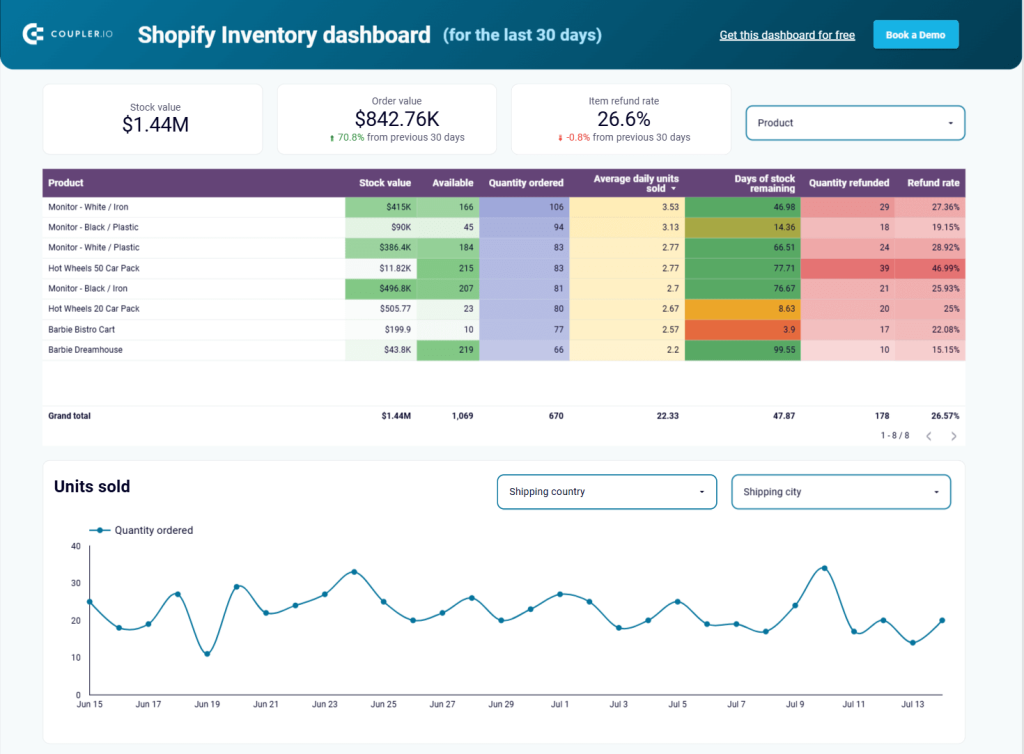
Task: Click the 26.6% Item refund rate scorecard
Action: pos(621,119)
